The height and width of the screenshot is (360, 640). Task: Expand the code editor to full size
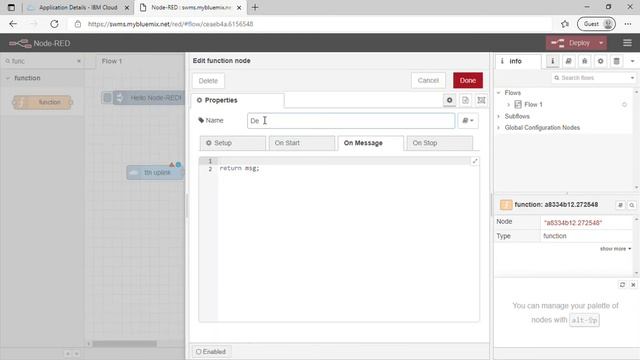click(475, 161)
